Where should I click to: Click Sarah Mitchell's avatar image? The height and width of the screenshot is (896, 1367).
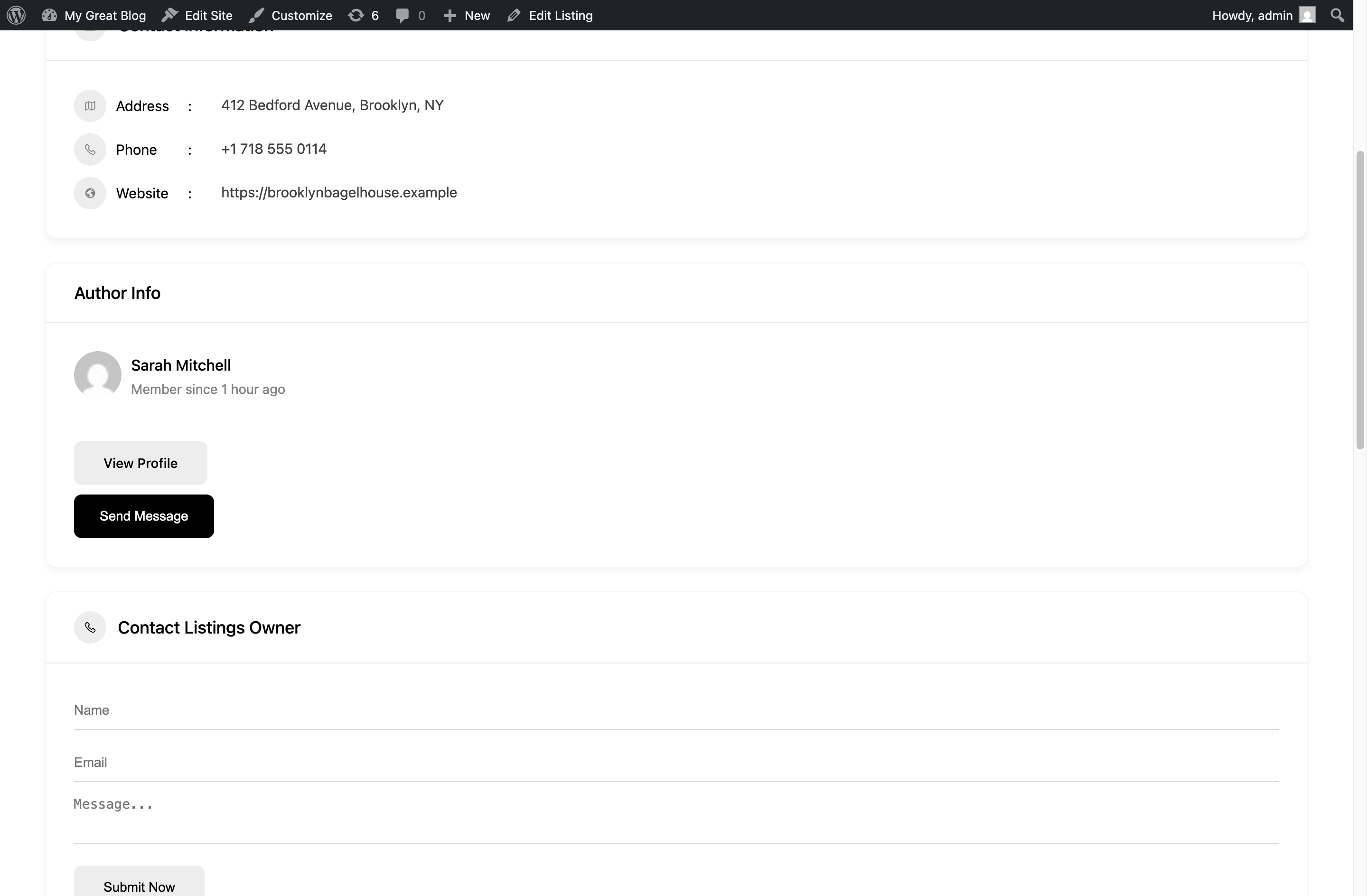click(x=98, y=374)
